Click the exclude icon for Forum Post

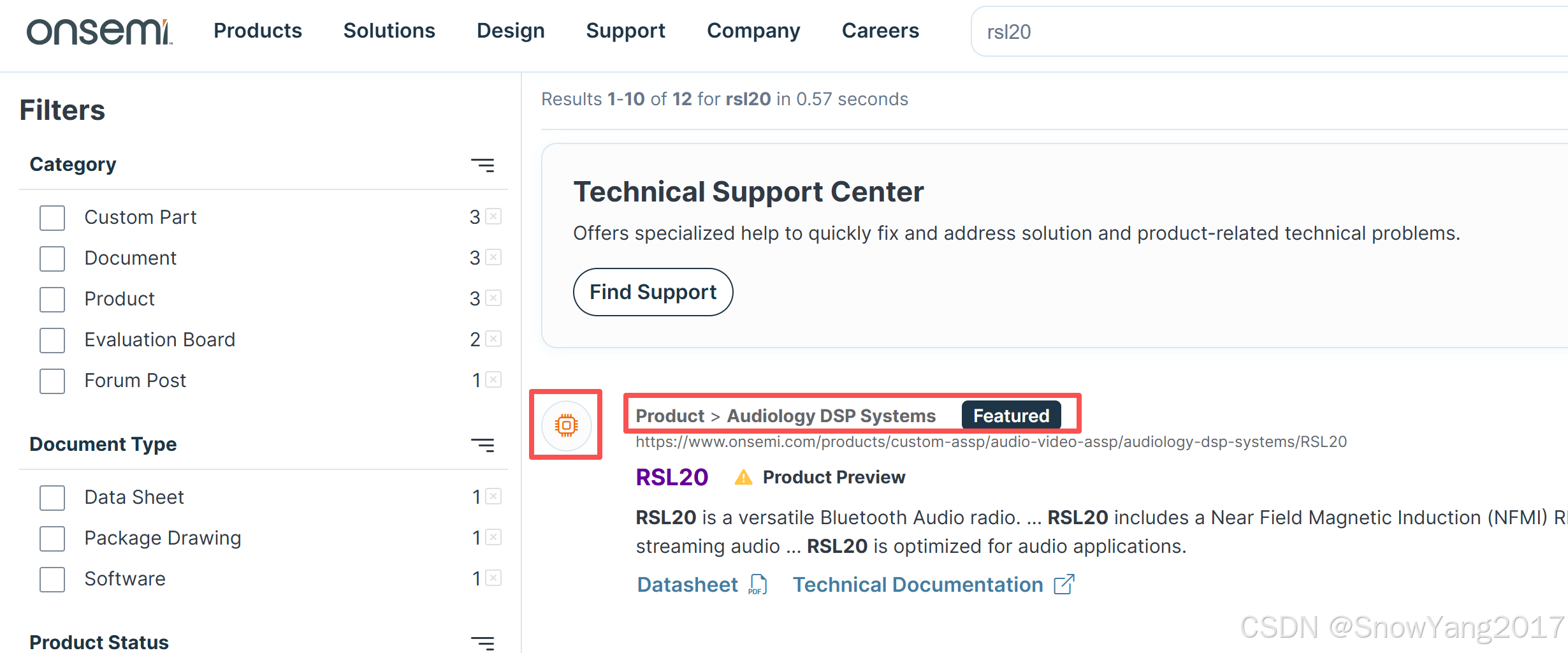pos(493,379)
